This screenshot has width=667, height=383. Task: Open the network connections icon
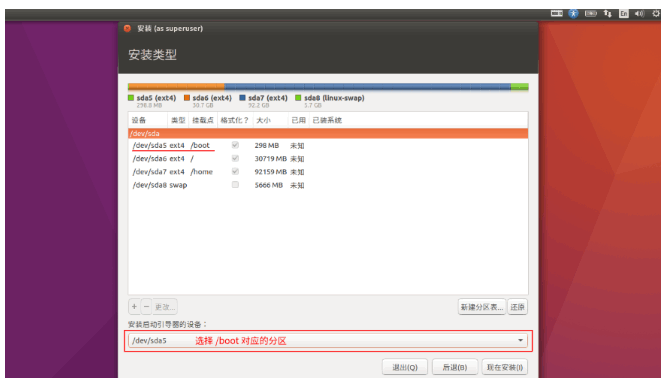pos(607,14)
